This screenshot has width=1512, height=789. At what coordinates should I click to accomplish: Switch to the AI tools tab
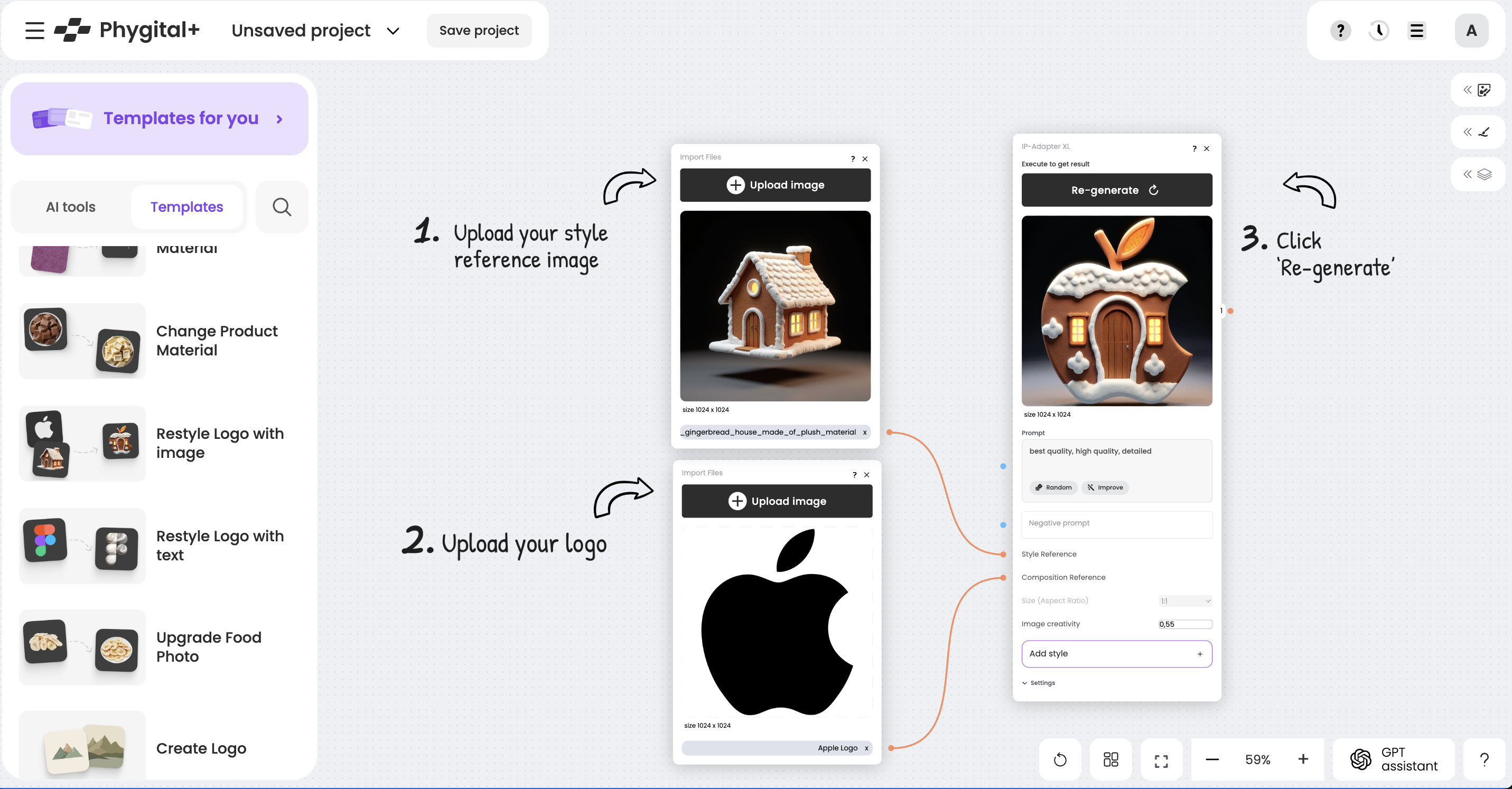click(70, 207)
